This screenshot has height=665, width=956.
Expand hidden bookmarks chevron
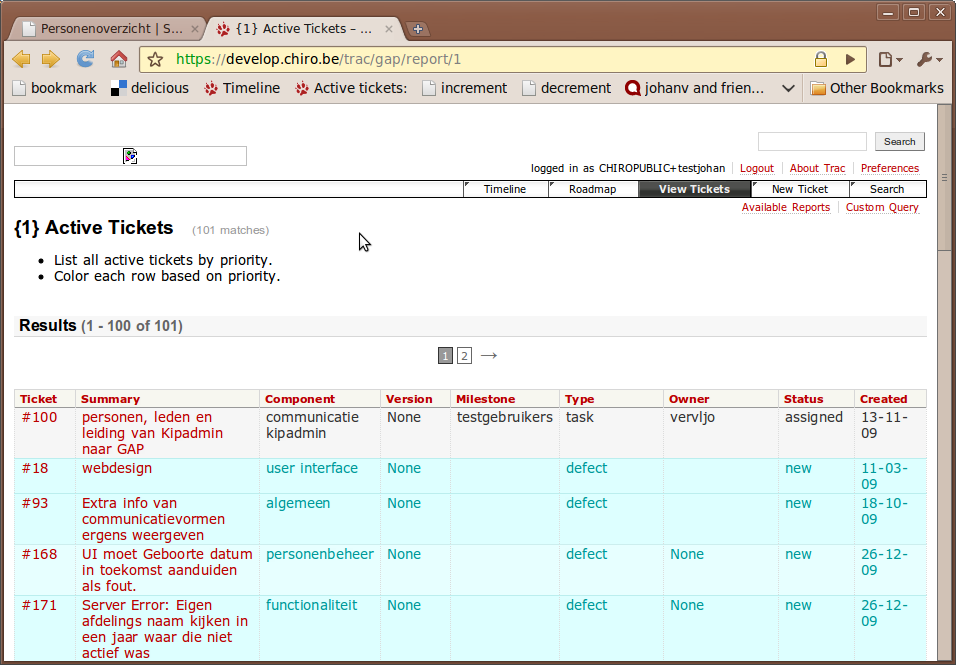point(788,88)
